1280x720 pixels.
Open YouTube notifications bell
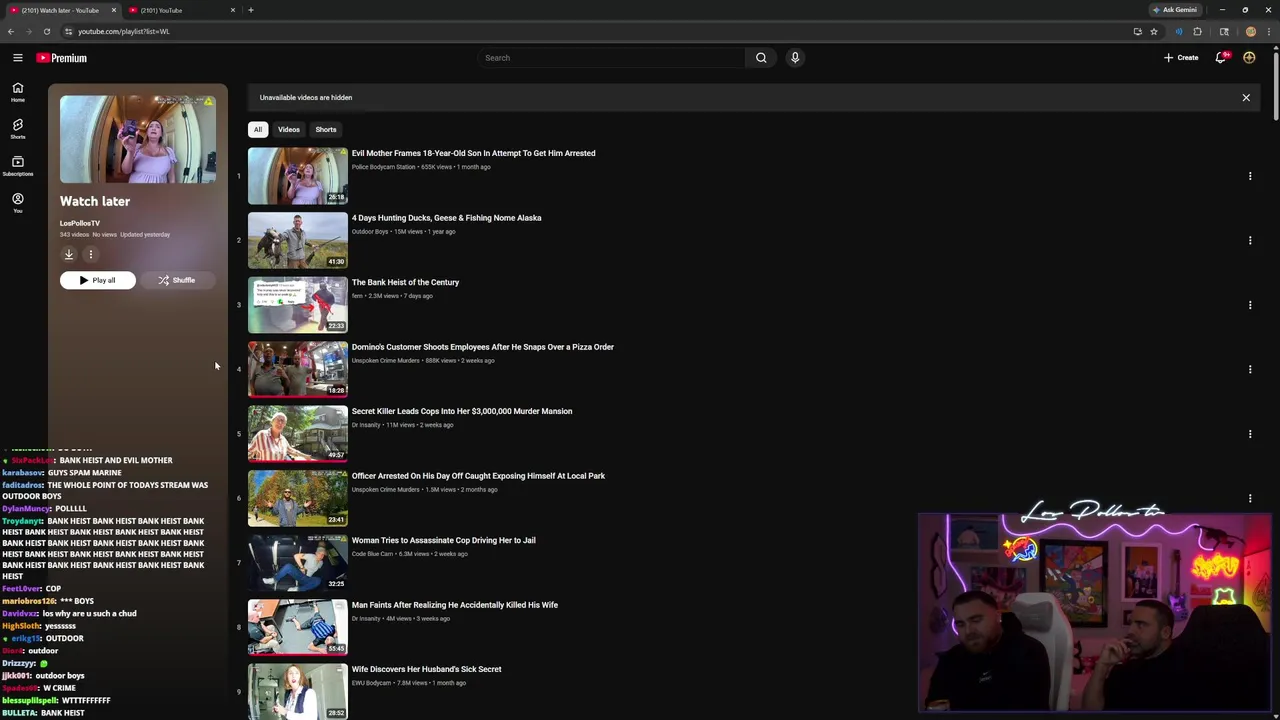pos(1220,58)
